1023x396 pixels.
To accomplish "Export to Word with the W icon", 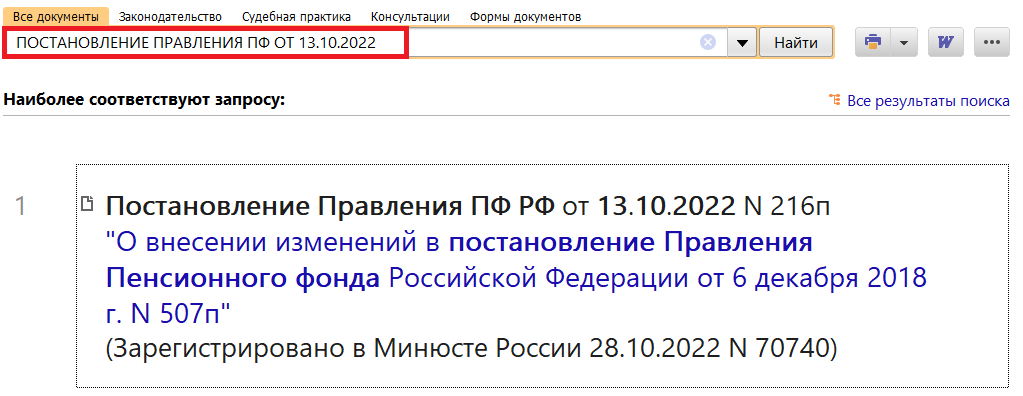I will [x=945, y=42].
